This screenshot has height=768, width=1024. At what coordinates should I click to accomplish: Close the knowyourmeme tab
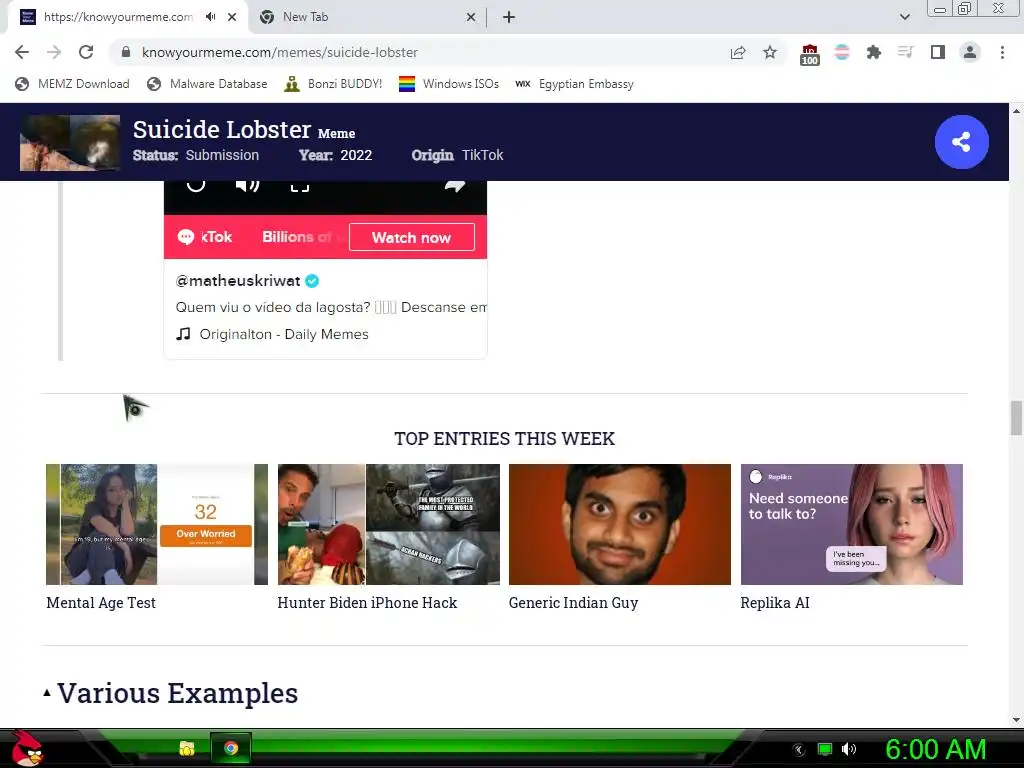click(x=232, y=17)
